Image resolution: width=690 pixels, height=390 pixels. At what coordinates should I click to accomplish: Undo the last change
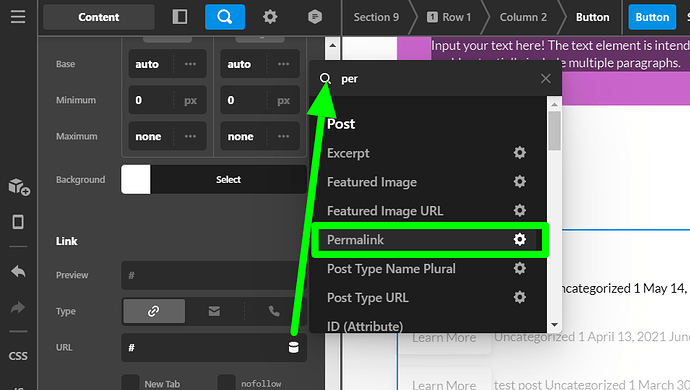click(18, 272)
